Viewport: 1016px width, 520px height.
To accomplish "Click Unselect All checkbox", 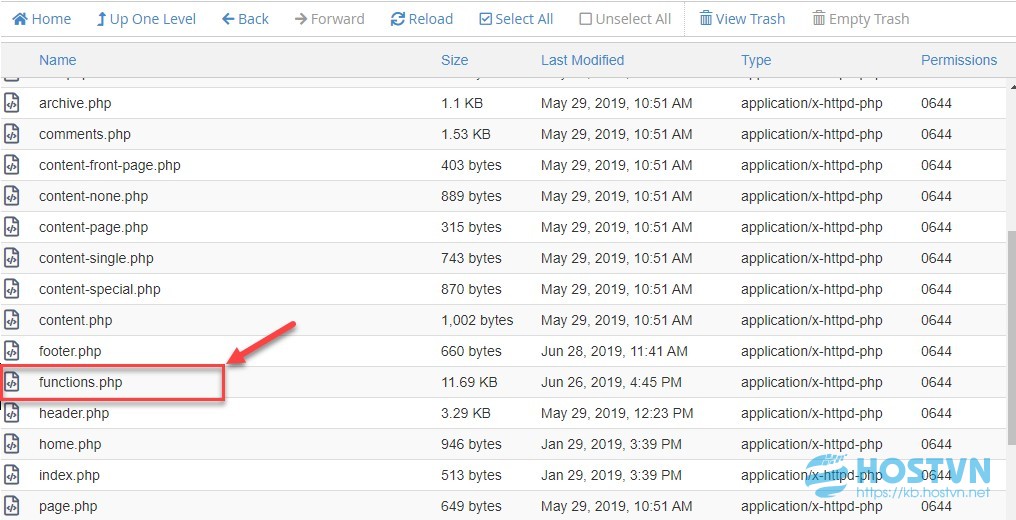I will [625, 19].
